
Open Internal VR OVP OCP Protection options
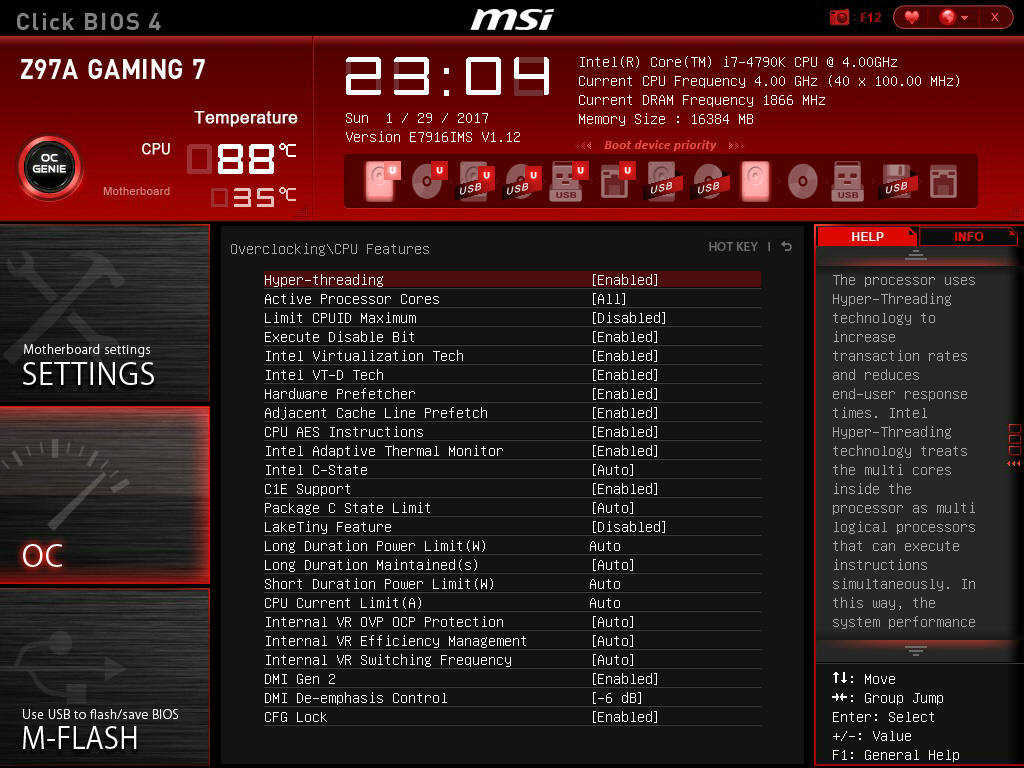(512, 622)
